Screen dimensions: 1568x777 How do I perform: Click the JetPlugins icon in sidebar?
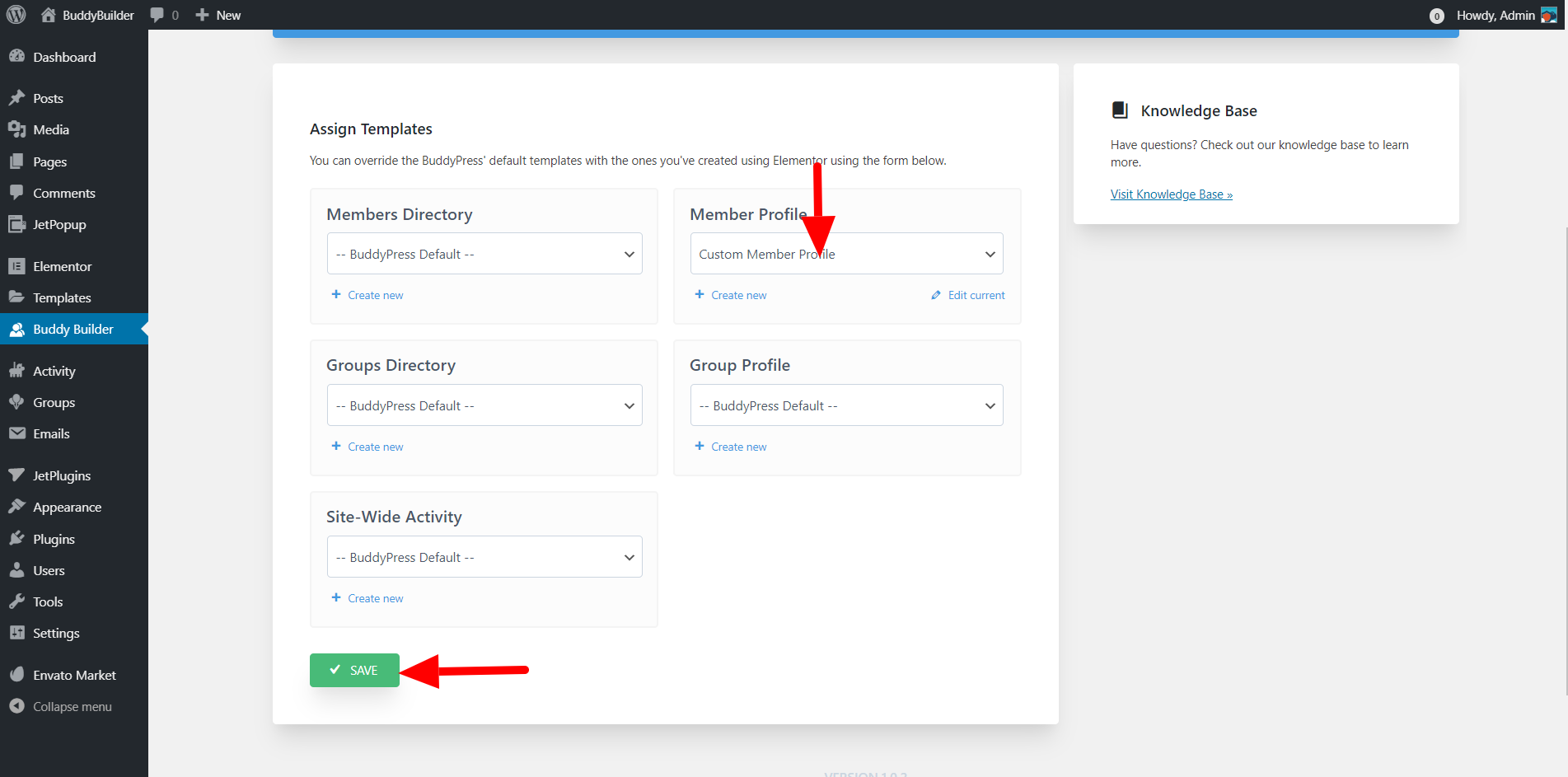coord(16,475)
